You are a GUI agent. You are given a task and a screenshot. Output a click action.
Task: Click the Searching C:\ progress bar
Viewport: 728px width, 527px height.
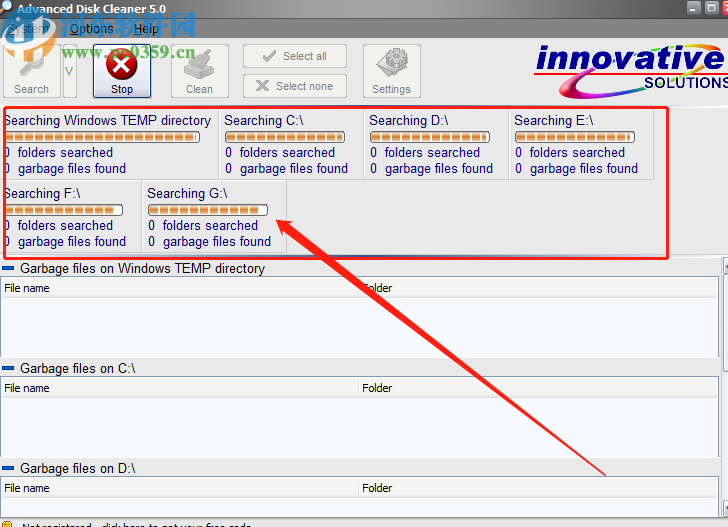click(285, 137)
